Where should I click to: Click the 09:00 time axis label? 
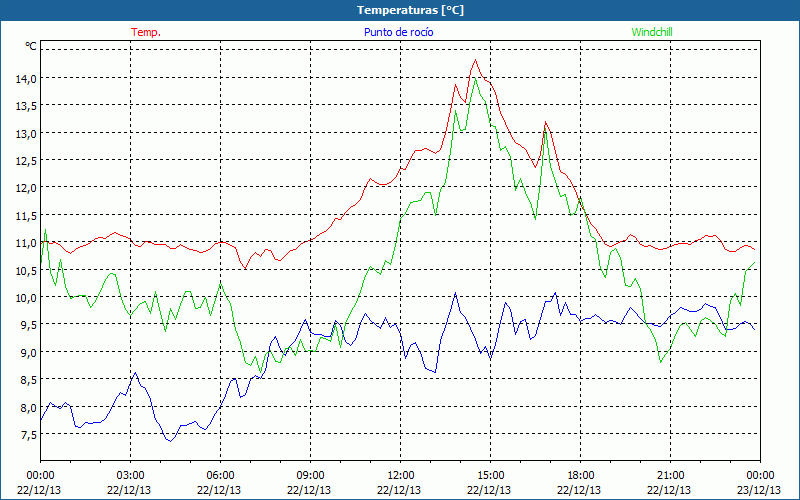click(310, 476)
